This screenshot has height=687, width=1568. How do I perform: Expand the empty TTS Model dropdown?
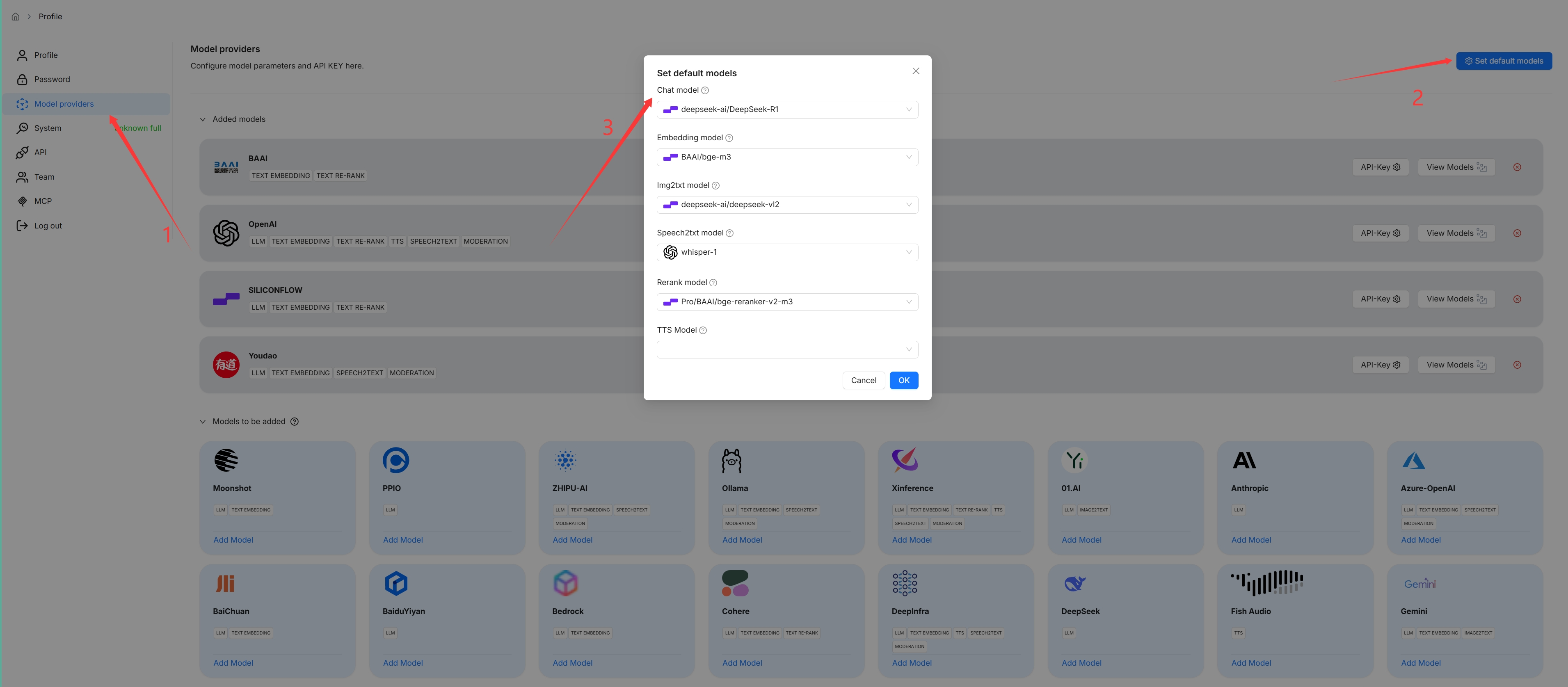pos(787,349)
